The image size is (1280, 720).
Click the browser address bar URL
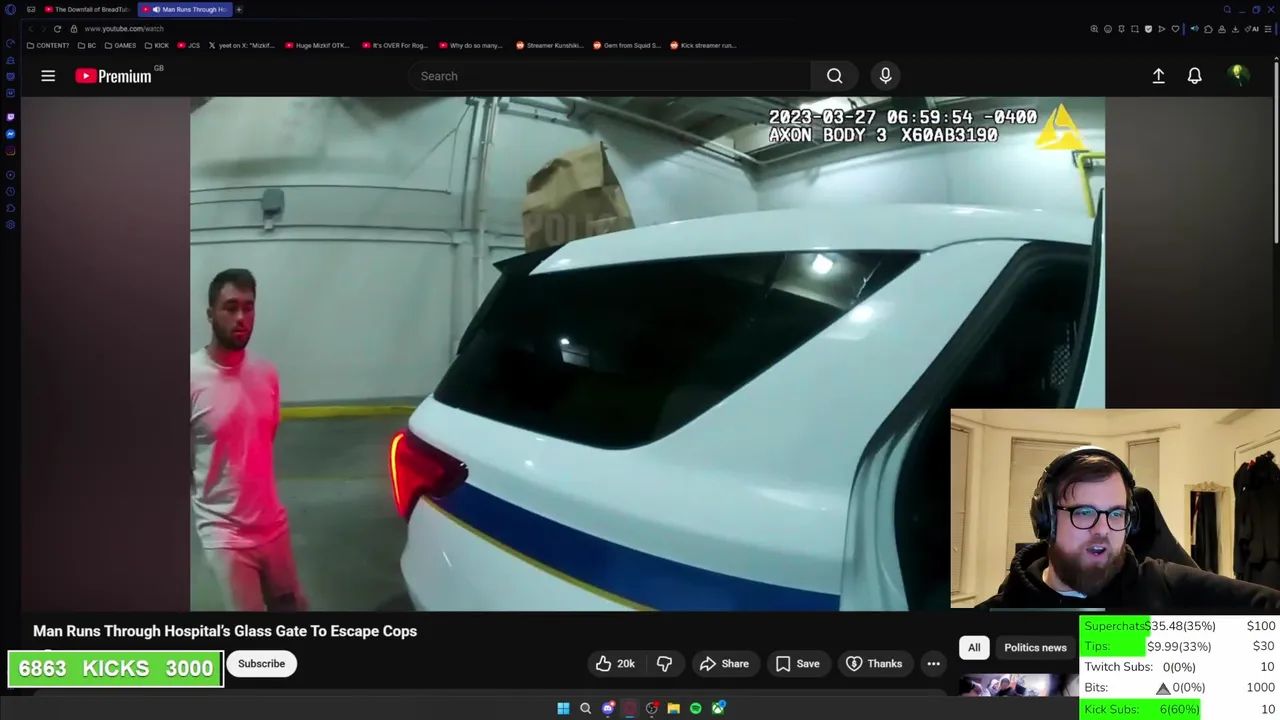(124, 29)
